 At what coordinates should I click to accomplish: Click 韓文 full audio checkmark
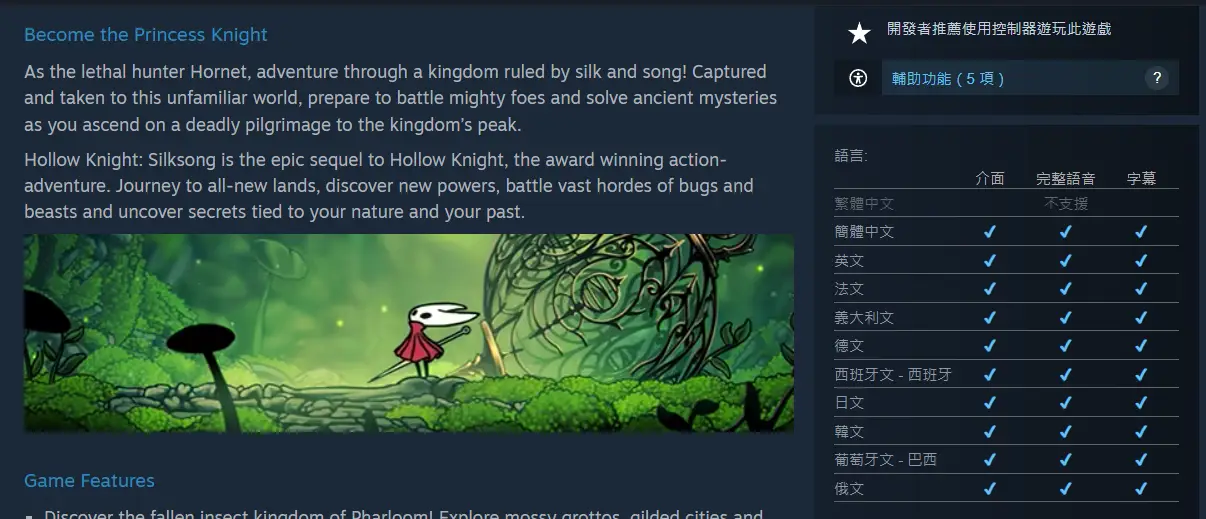1065,432
